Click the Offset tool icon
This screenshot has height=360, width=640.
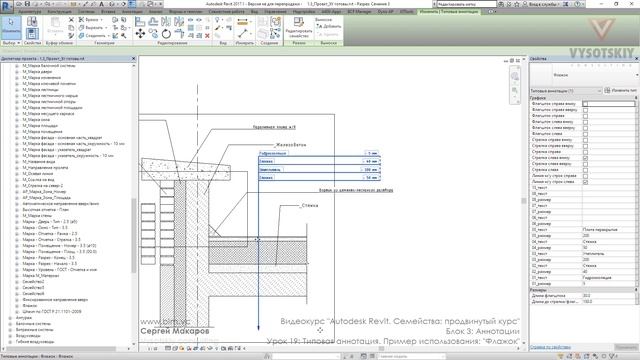click(153, 21)
